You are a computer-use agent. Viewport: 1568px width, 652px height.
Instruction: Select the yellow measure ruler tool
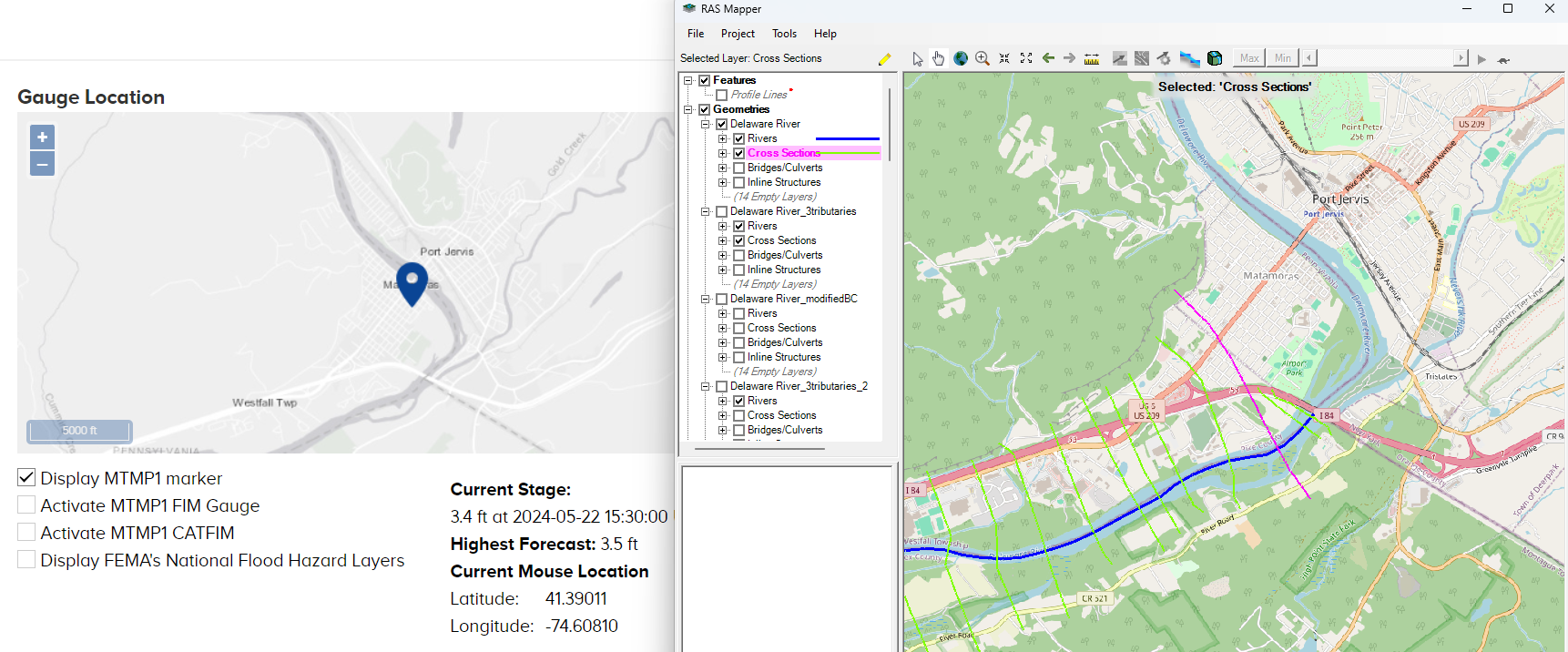[x=1092, y=58]
